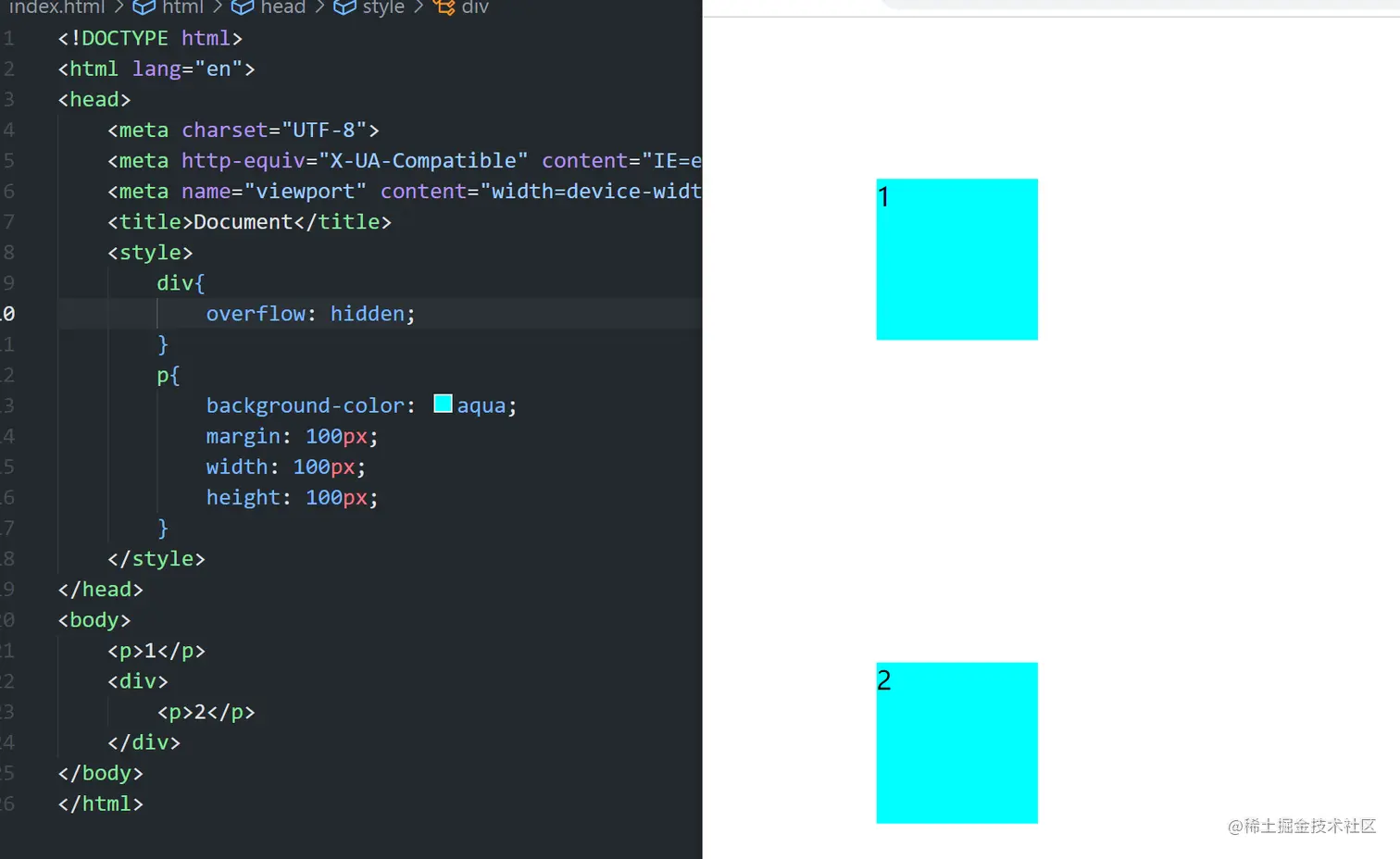
Task: Click the 'div{' selector line
Action: (x=181, y=283)
